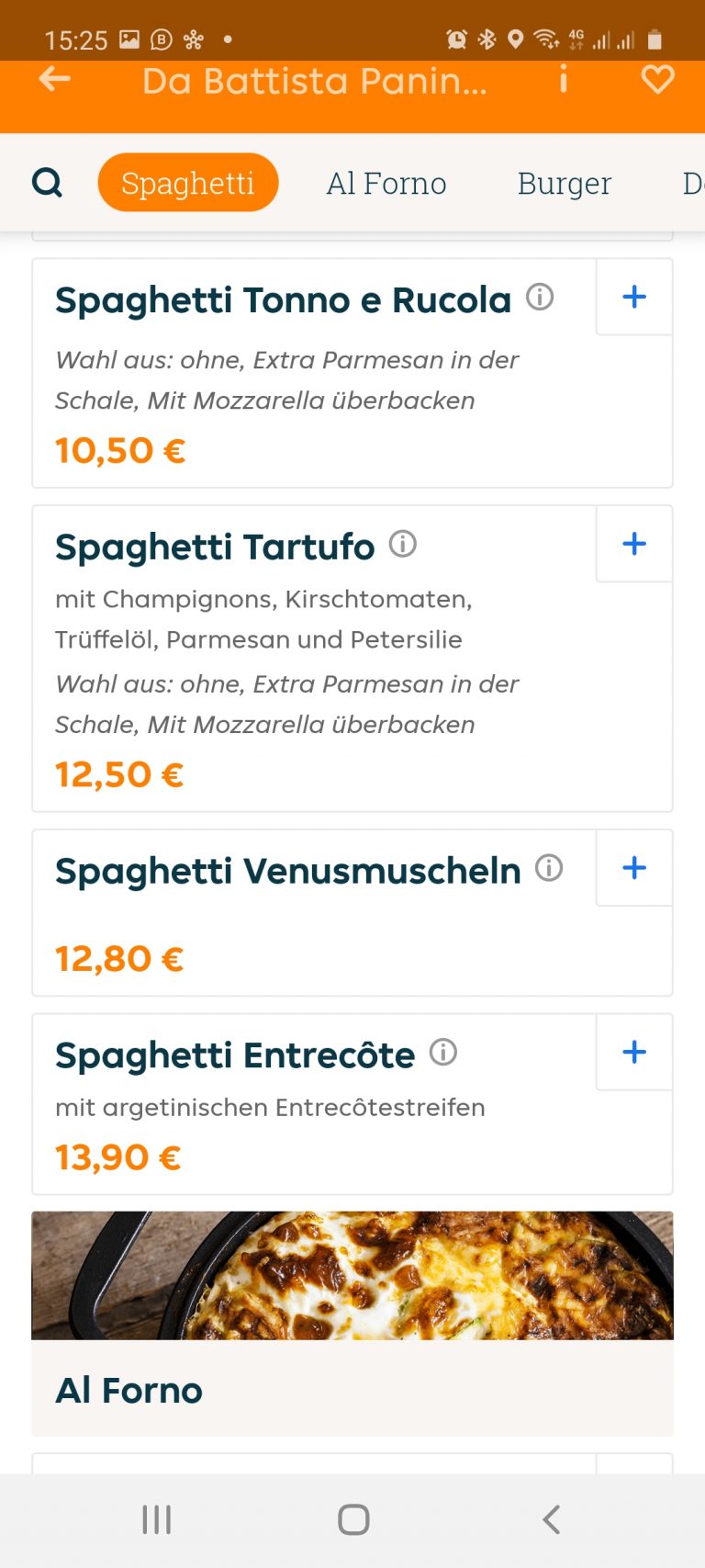Open the Spaghetti Tartufo item title
705x1568 pixels.
tap(215, 547)
